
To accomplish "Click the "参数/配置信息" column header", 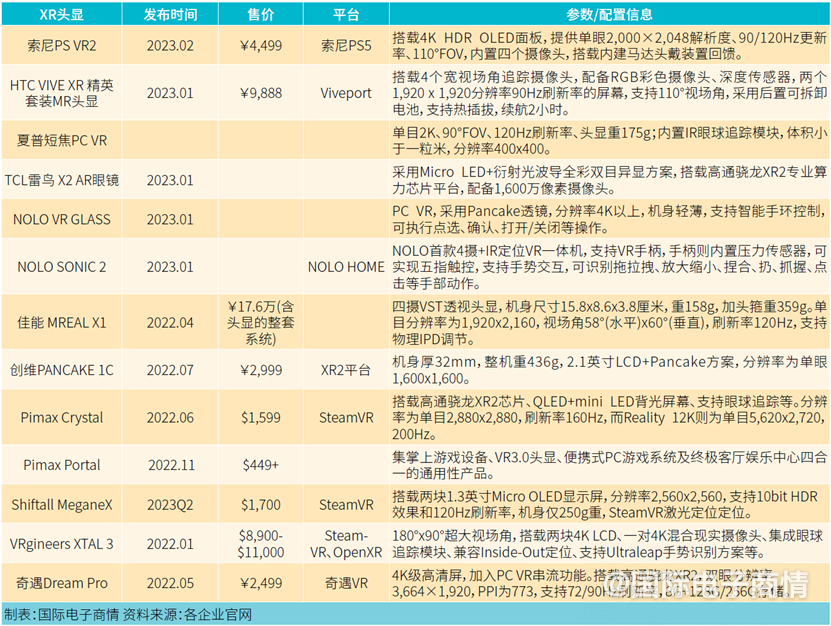I will click(x=609, y=14).
